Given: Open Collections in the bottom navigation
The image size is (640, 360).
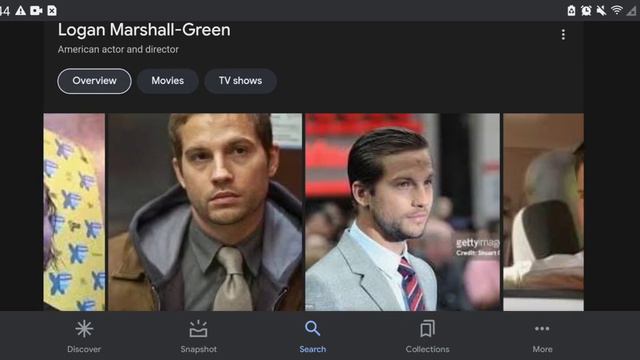Looking at the screenshot, I should (427, 337).
